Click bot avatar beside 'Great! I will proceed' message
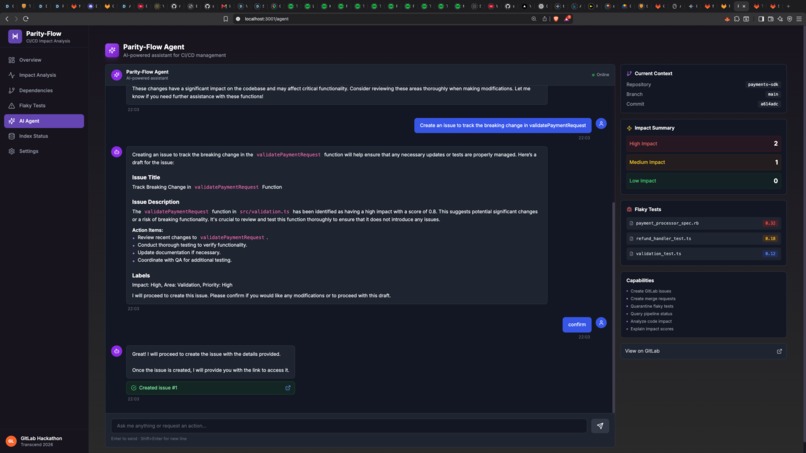Image resolution: width=806 pixels, height=453 pixels. pyautogui.click(x=117, y=351)
